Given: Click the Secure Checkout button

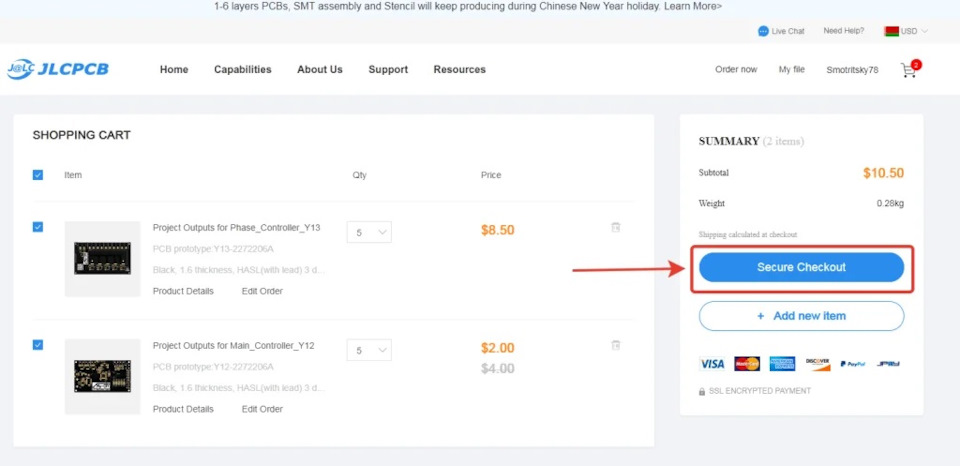Looking at the screenshot, I should [801, 267].
